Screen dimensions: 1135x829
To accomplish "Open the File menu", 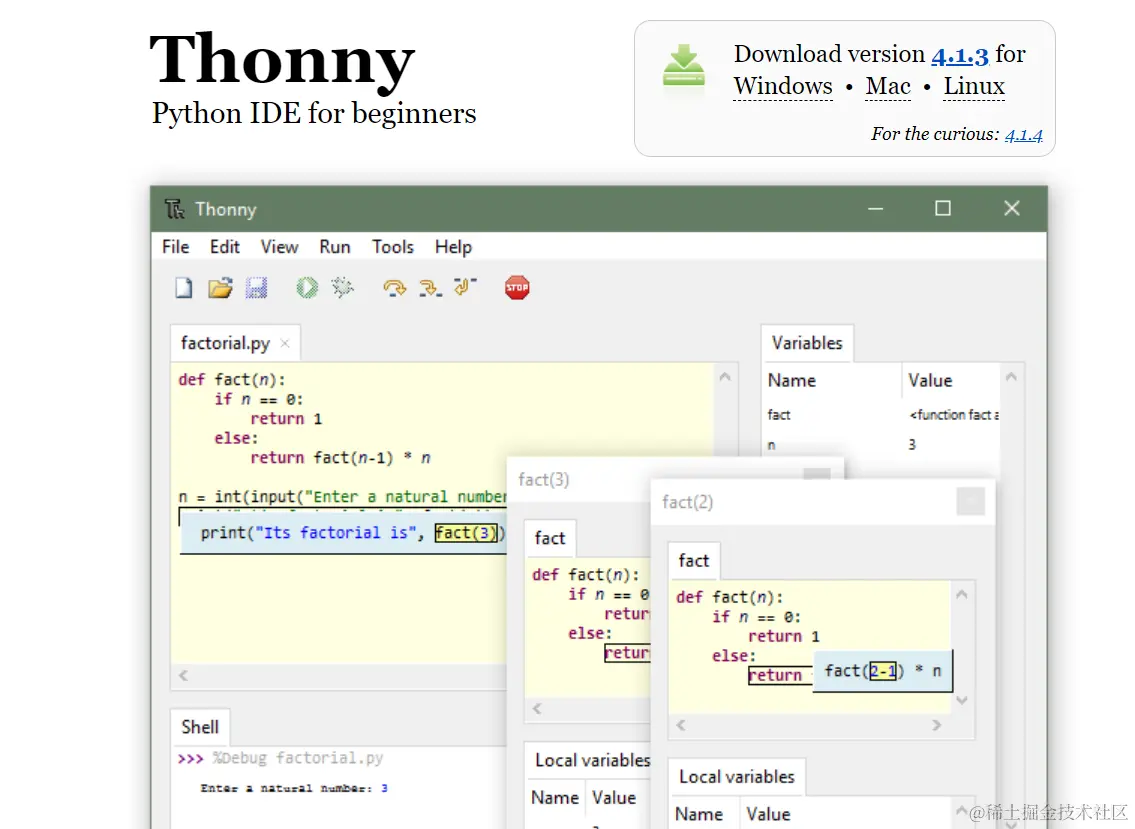I will click(175, 247).
